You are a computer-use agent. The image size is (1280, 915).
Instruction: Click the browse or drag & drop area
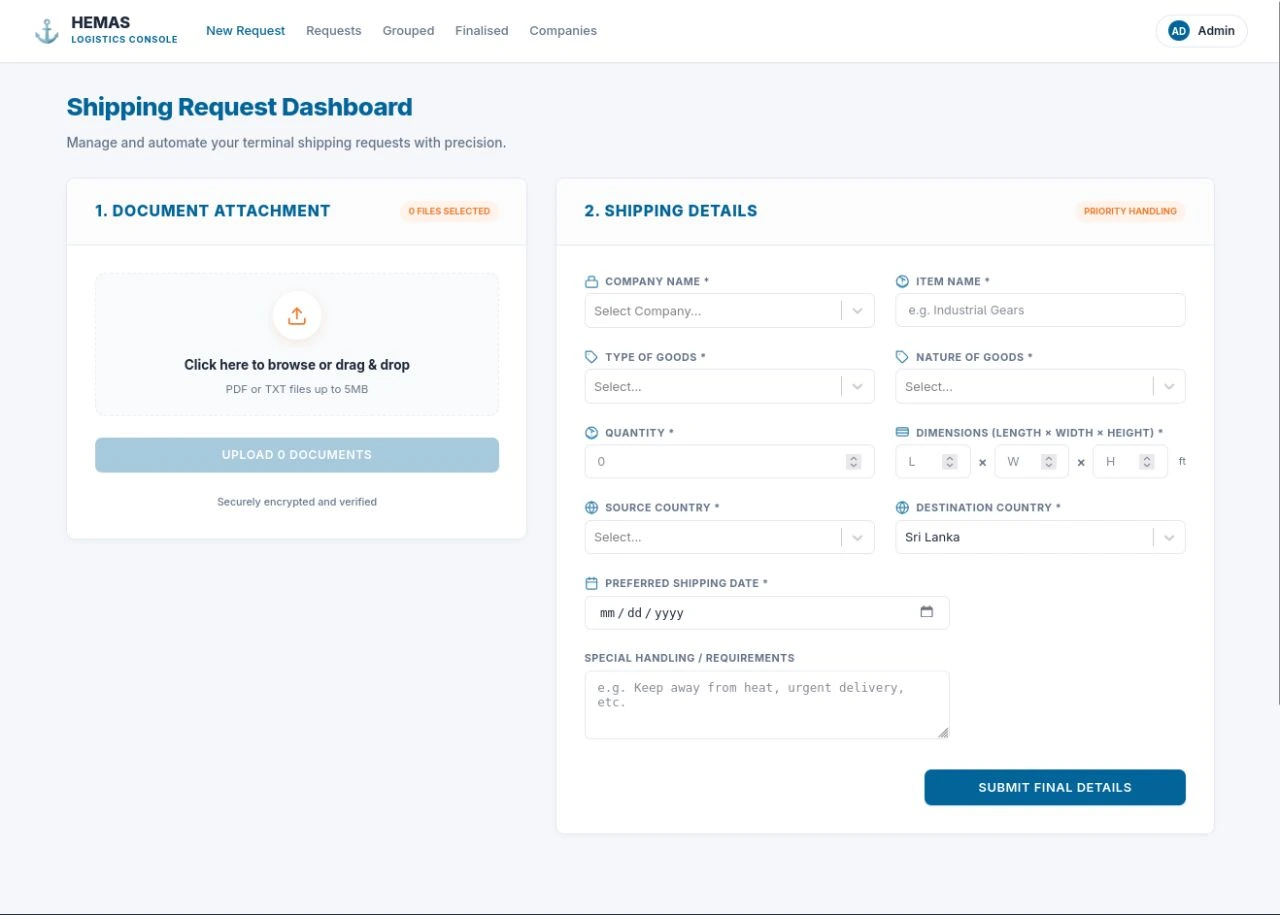pyautogui.click(x=297, y=345)
